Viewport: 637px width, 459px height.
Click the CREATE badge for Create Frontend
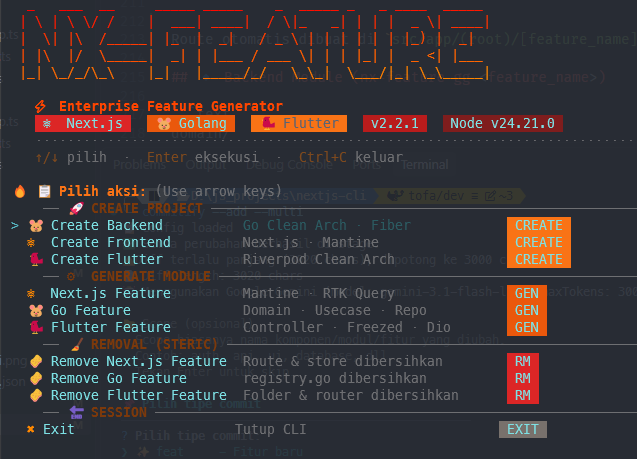pos(539,242)
